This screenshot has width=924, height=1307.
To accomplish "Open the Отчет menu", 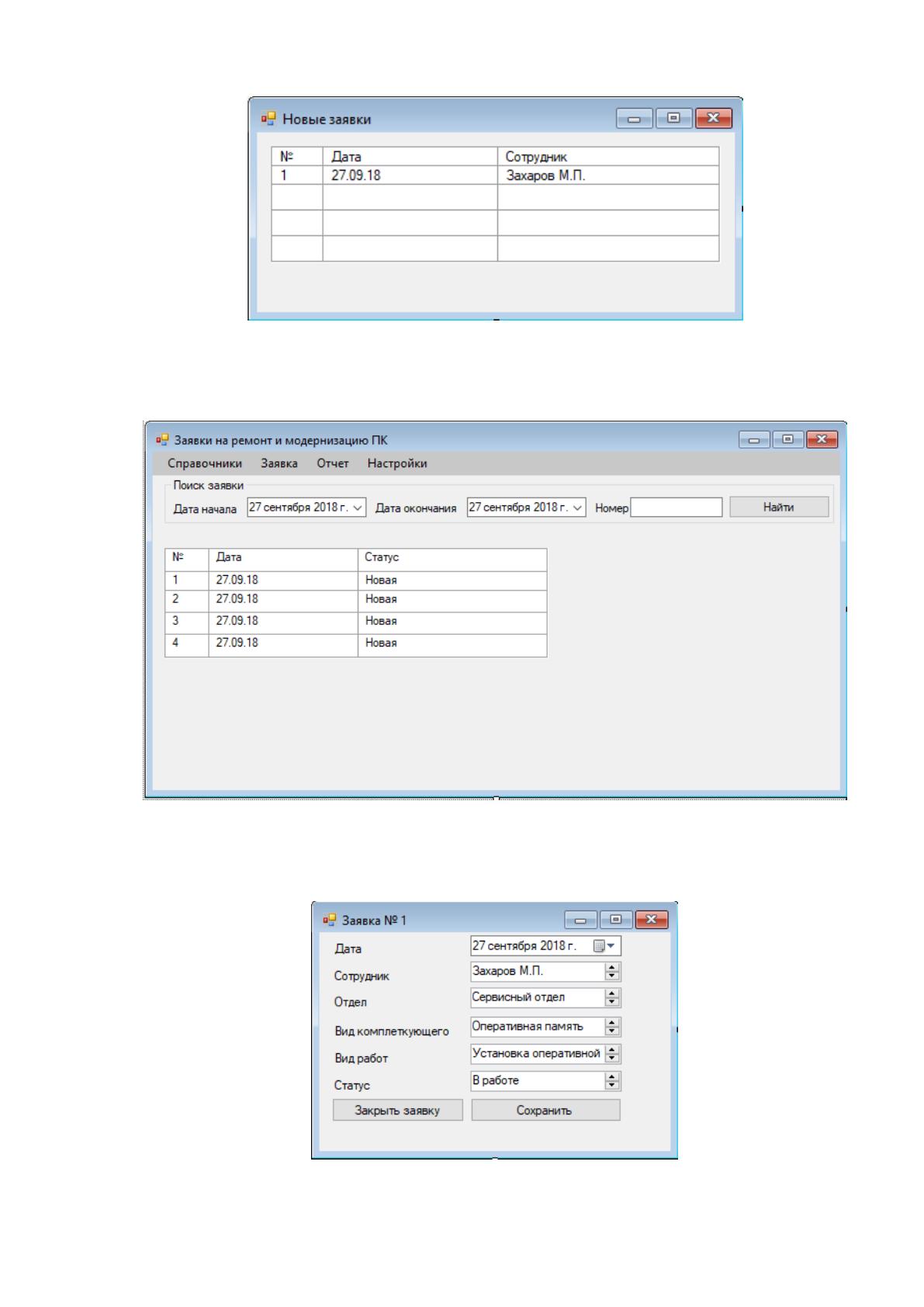I will (333, 463).
